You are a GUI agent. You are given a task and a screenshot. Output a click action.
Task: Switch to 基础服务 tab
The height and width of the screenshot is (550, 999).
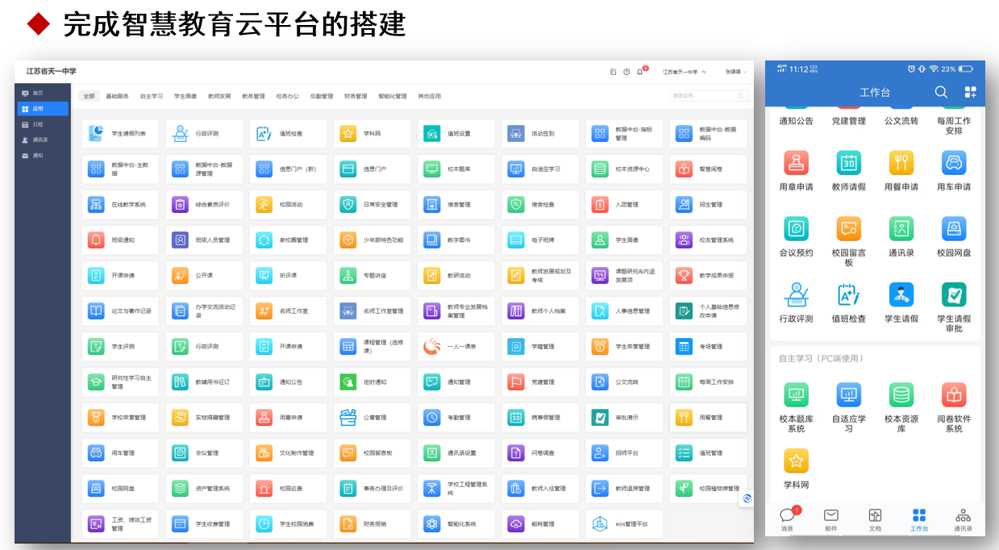tap(117, 96)
